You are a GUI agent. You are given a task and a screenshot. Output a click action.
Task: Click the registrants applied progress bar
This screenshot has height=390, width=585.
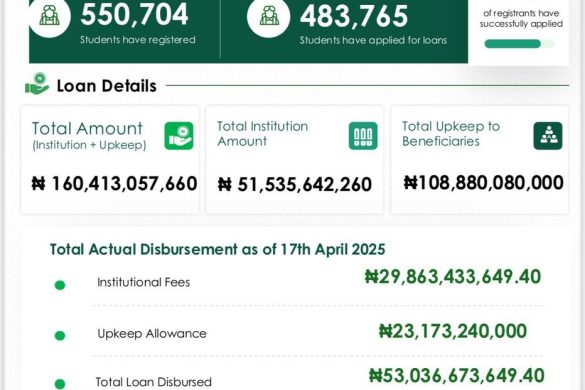tap(519, 44)
